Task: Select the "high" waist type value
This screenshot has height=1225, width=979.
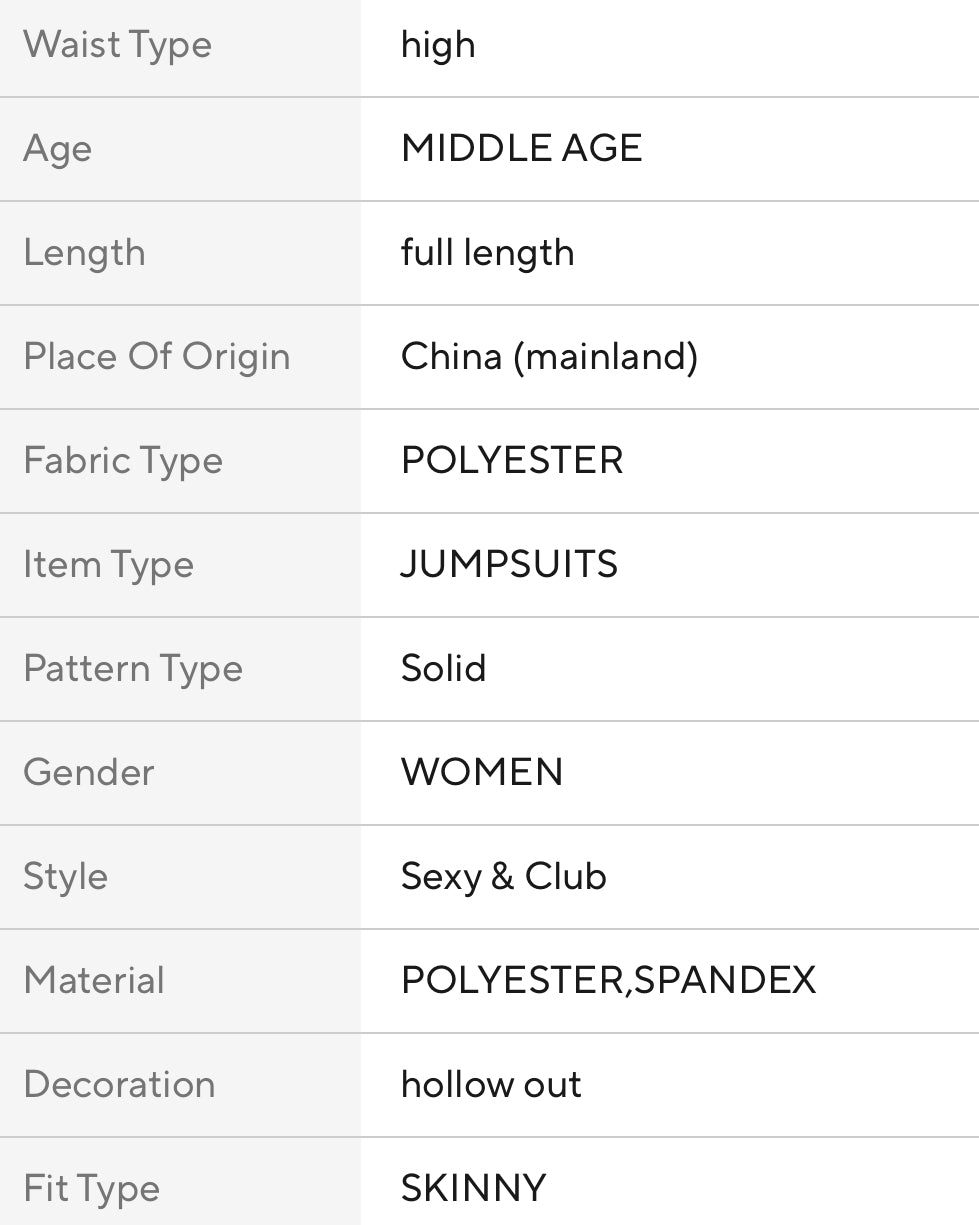Action: tap(438, 46)
